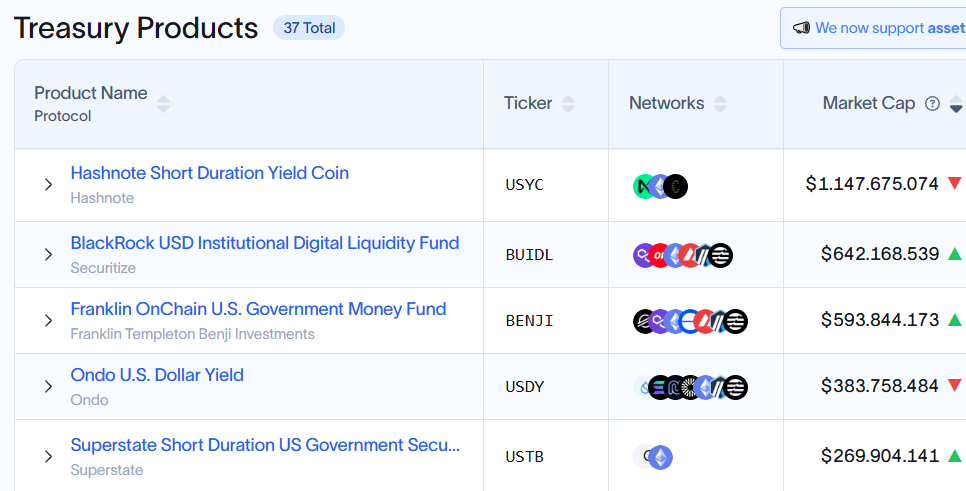Click the 37 Total badge
The height and width of the screenshot is (491, 966).
click(x=309, y=28)
